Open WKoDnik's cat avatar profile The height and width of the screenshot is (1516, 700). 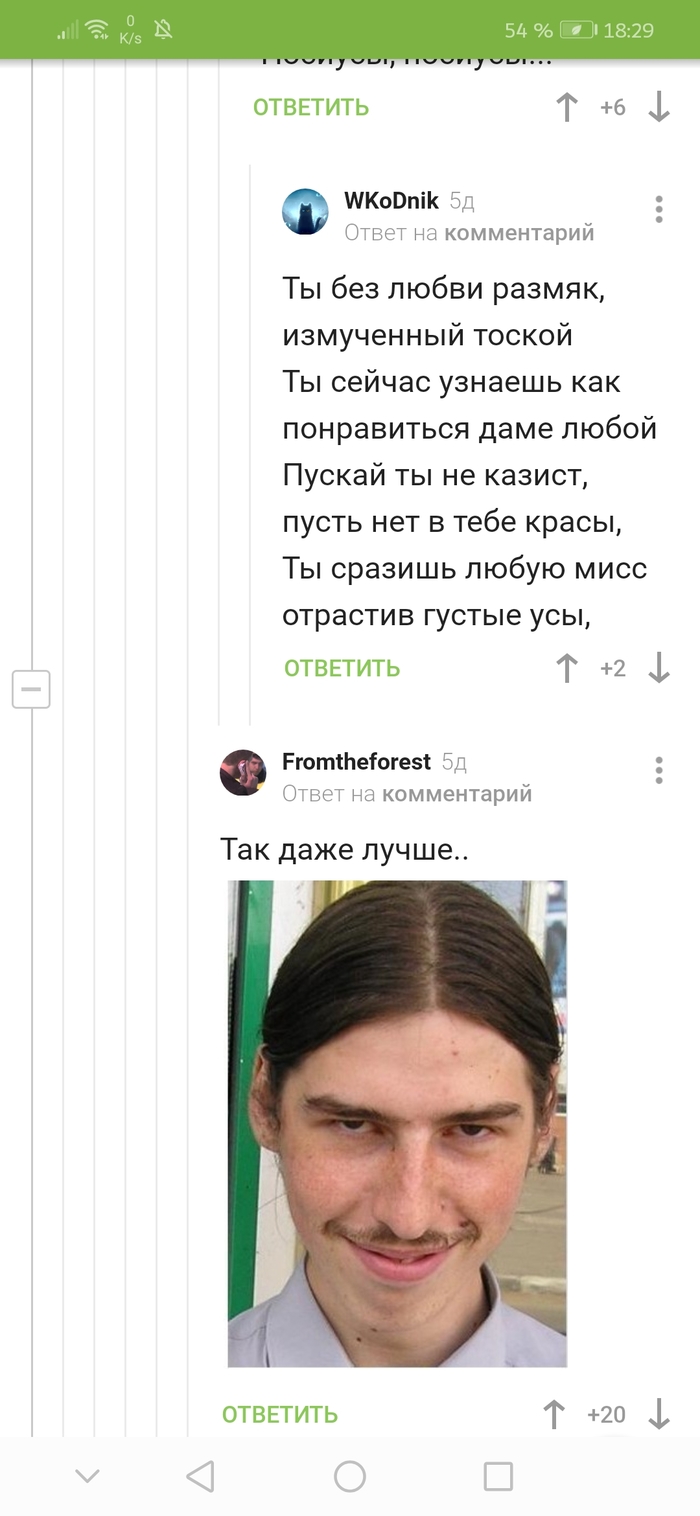point(305,212)
